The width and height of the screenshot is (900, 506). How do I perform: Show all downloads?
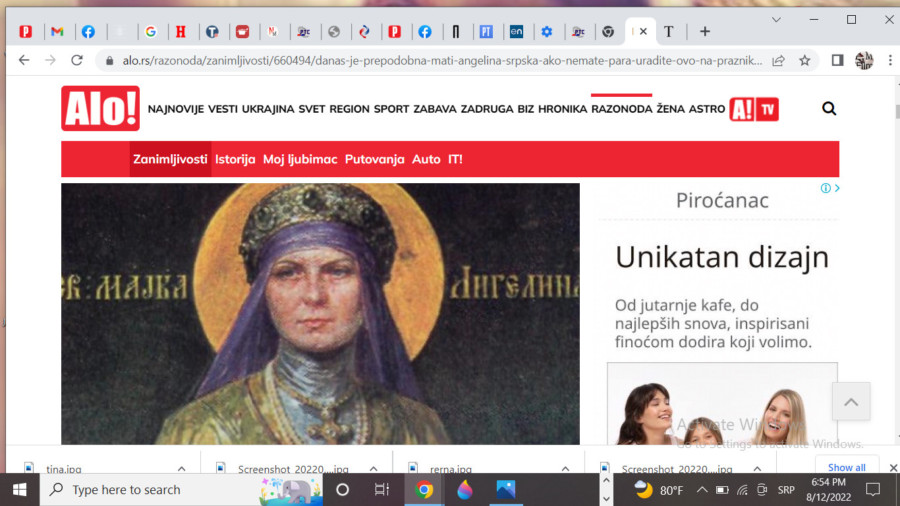[847, 467]
